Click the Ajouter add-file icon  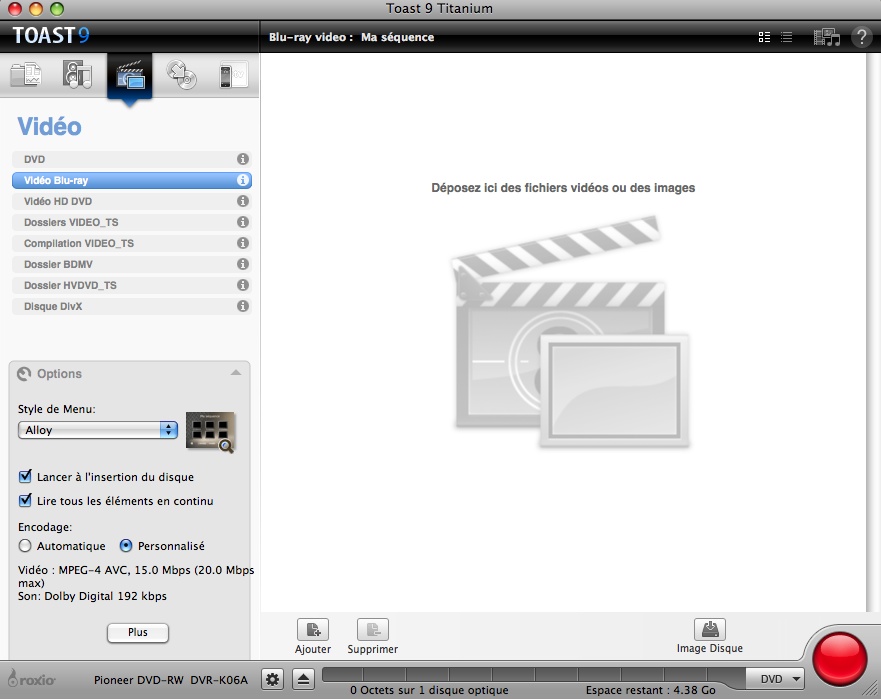coord(313,629)
